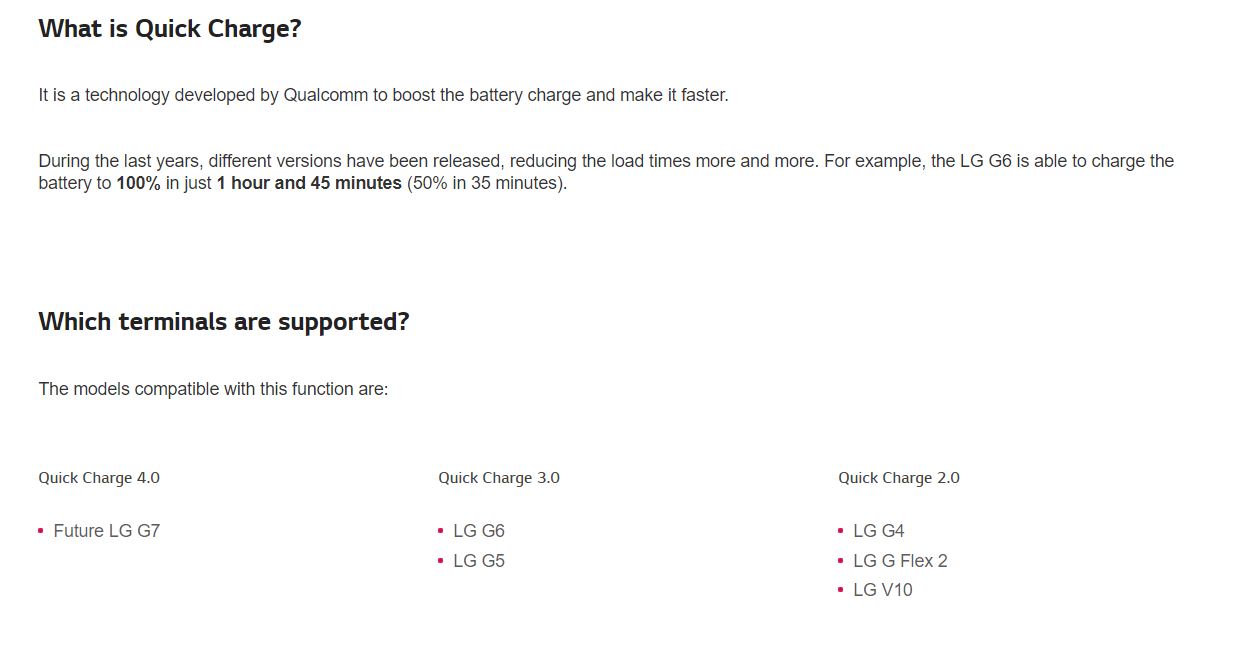Click the red bullet beside LG G6
The height and width of the screenshot is (646, 1258).
tap(441, 531)
